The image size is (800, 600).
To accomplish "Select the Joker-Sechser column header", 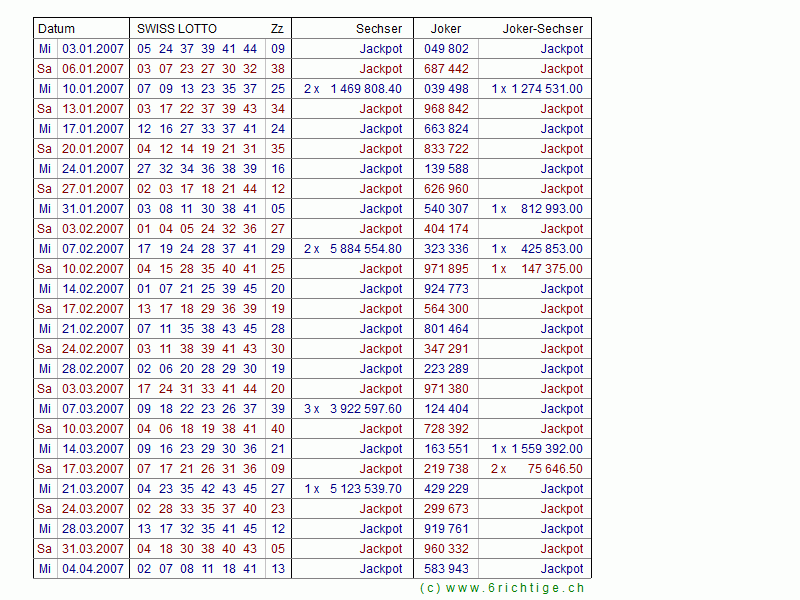I will [x=546, y=29].
